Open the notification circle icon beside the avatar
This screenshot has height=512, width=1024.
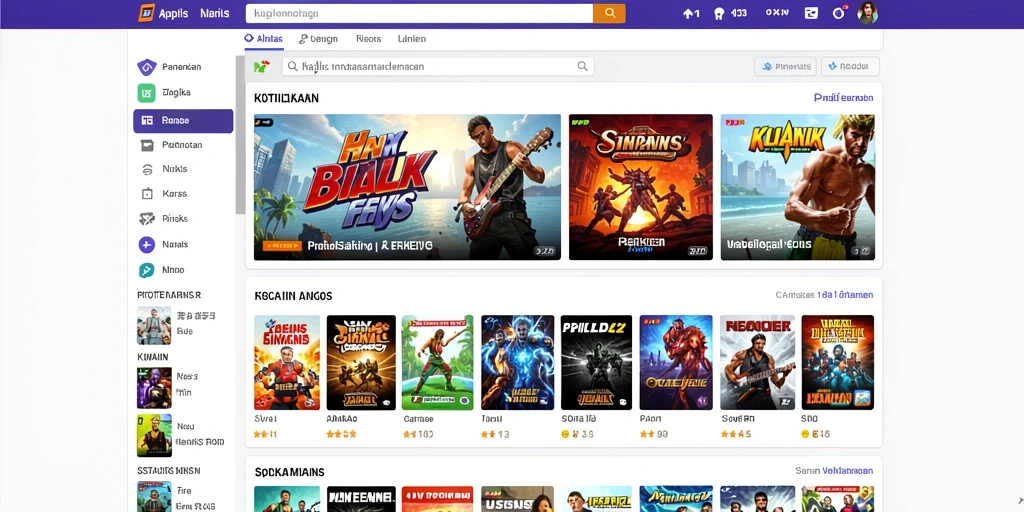coord(839,13)
